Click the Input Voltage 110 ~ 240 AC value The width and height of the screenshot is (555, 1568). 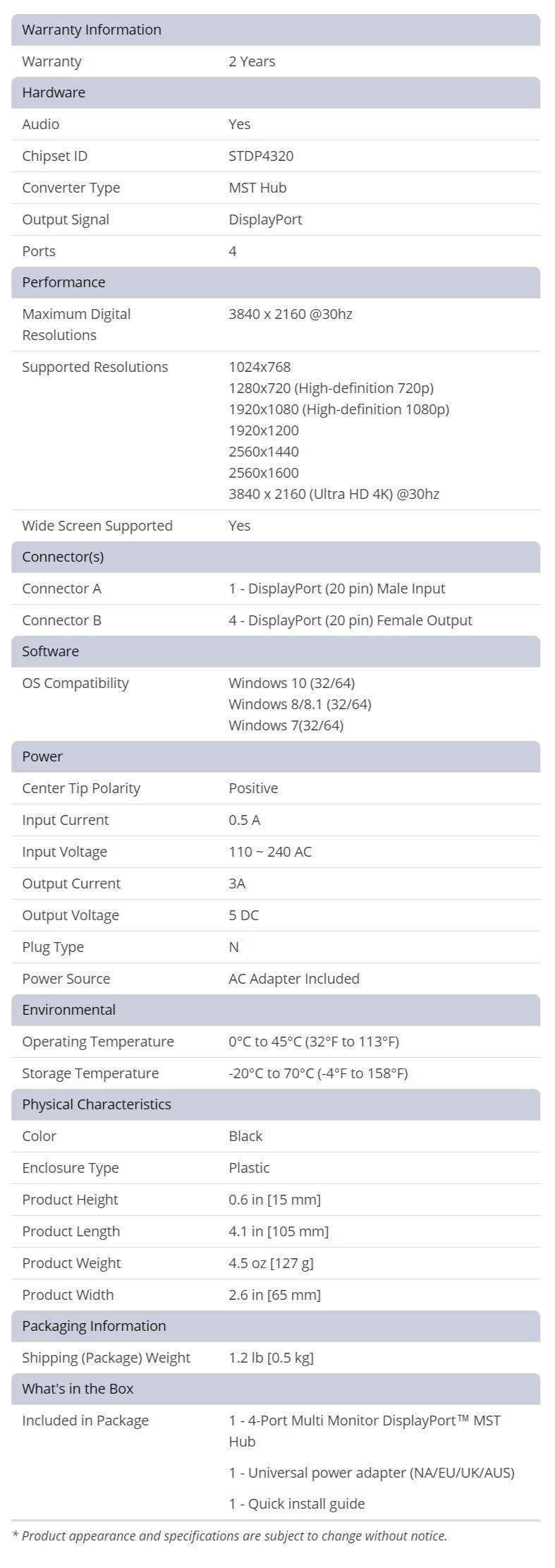tap(270, 852)
